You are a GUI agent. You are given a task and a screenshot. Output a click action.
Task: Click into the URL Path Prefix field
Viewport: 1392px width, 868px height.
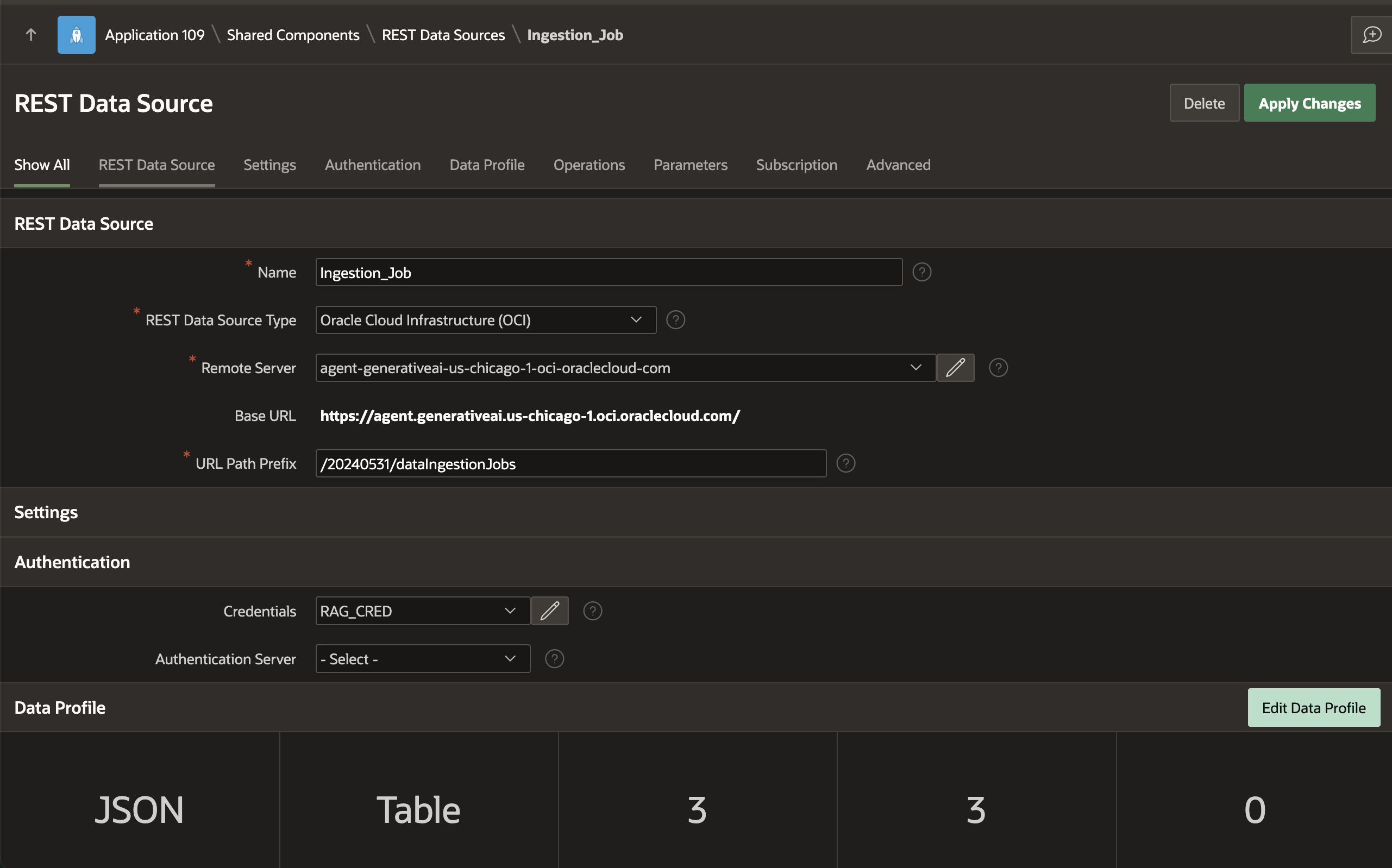click(x=570, y=463)
